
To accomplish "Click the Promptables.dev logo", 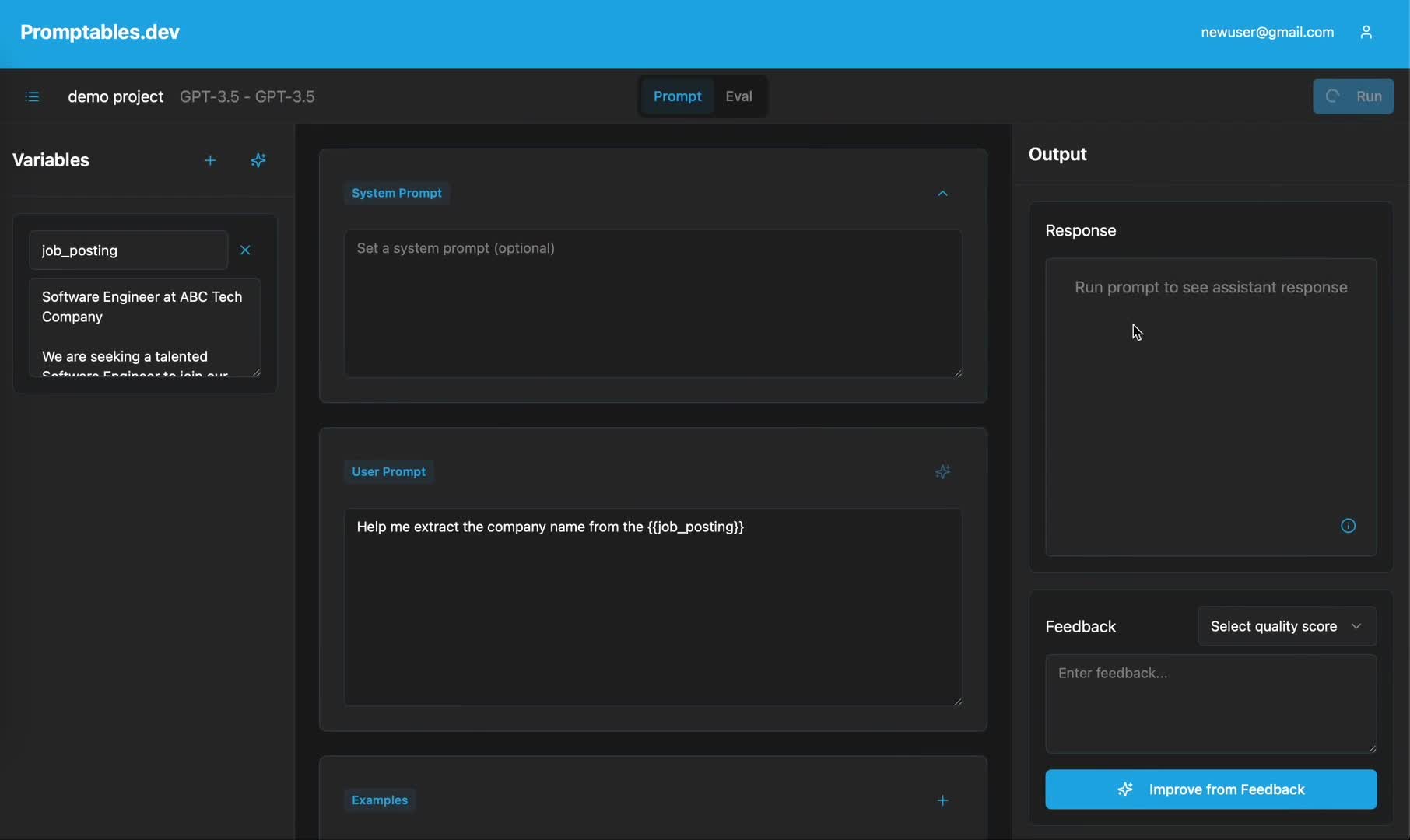I will (x=99, y=32).
